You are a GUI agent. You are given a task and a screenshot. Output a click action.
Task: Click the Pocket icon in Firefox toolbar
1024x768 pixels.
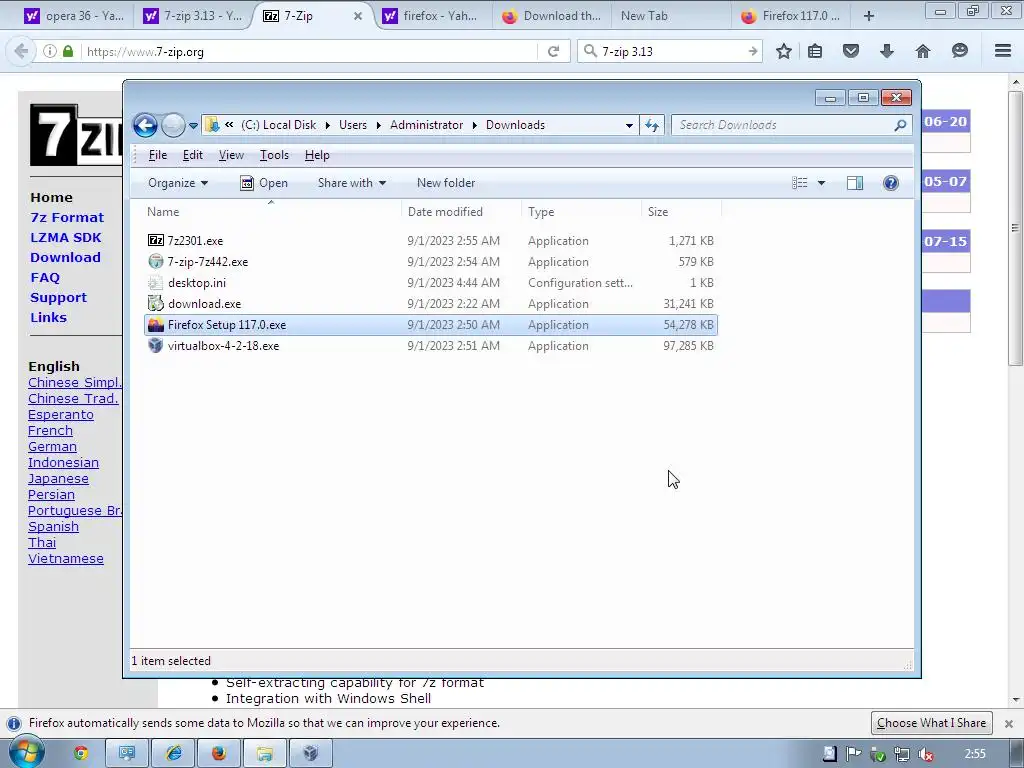(850, 51)
